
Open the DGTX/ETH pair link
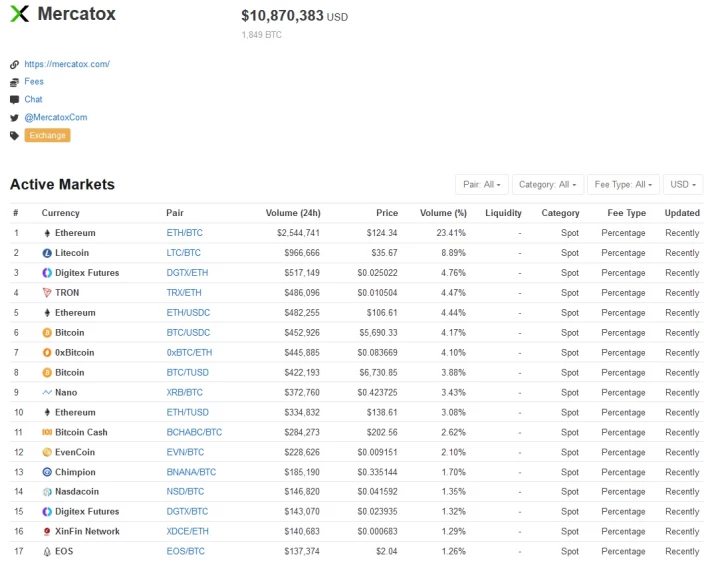click(x=187, y=273)
